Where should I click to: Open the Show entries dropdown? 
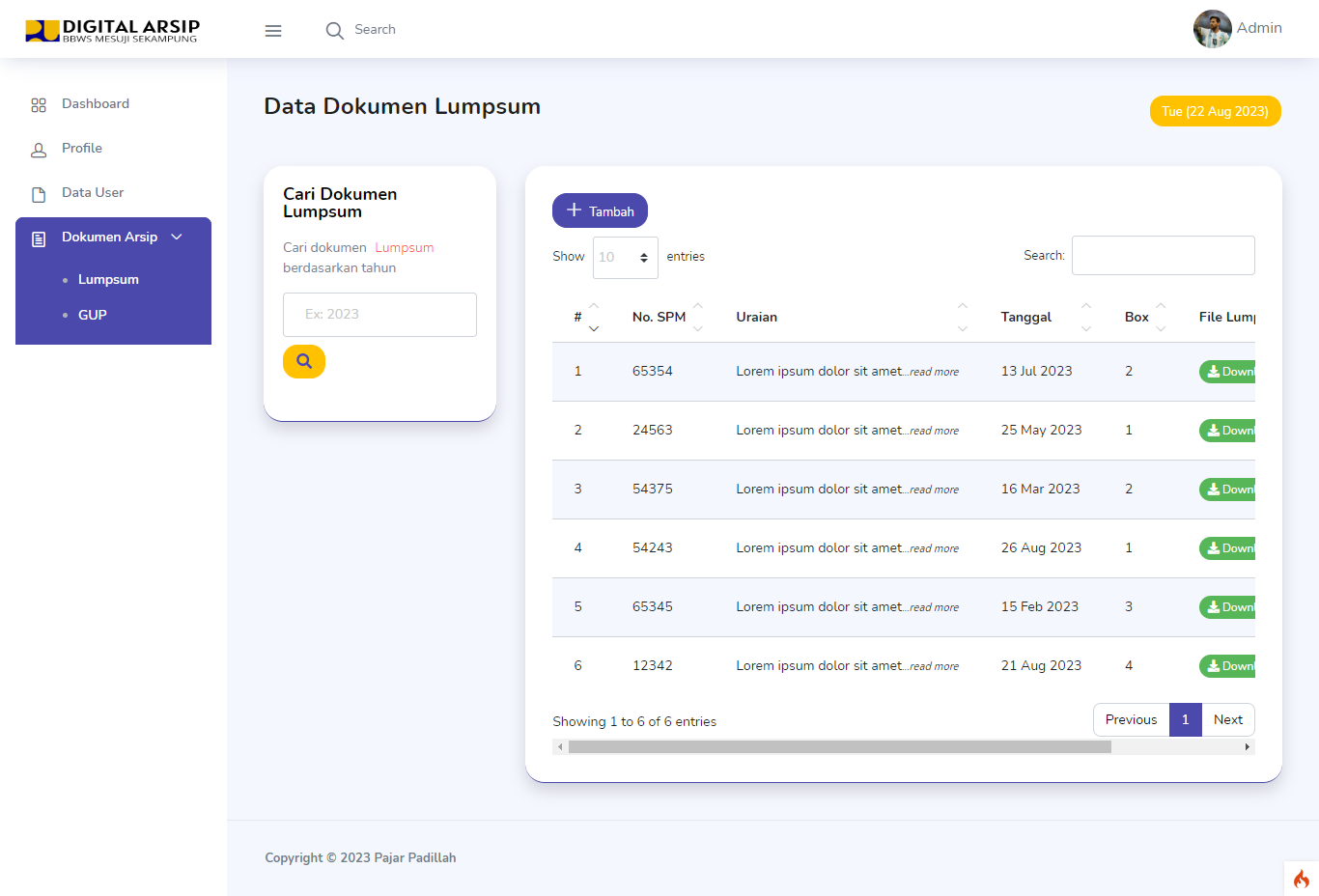pos(625,257)
